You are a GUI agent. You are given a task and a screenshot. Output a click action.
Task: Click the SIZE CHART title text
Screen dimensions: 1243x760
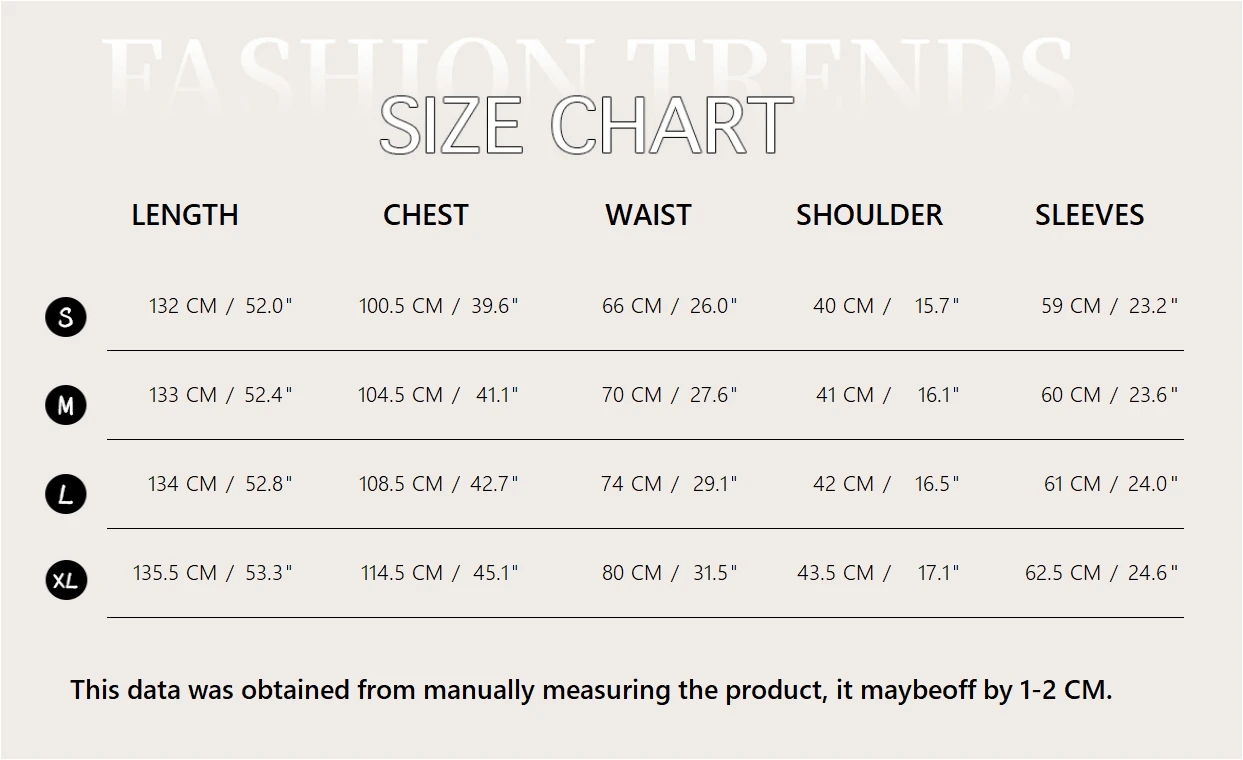tap(586, 126)
